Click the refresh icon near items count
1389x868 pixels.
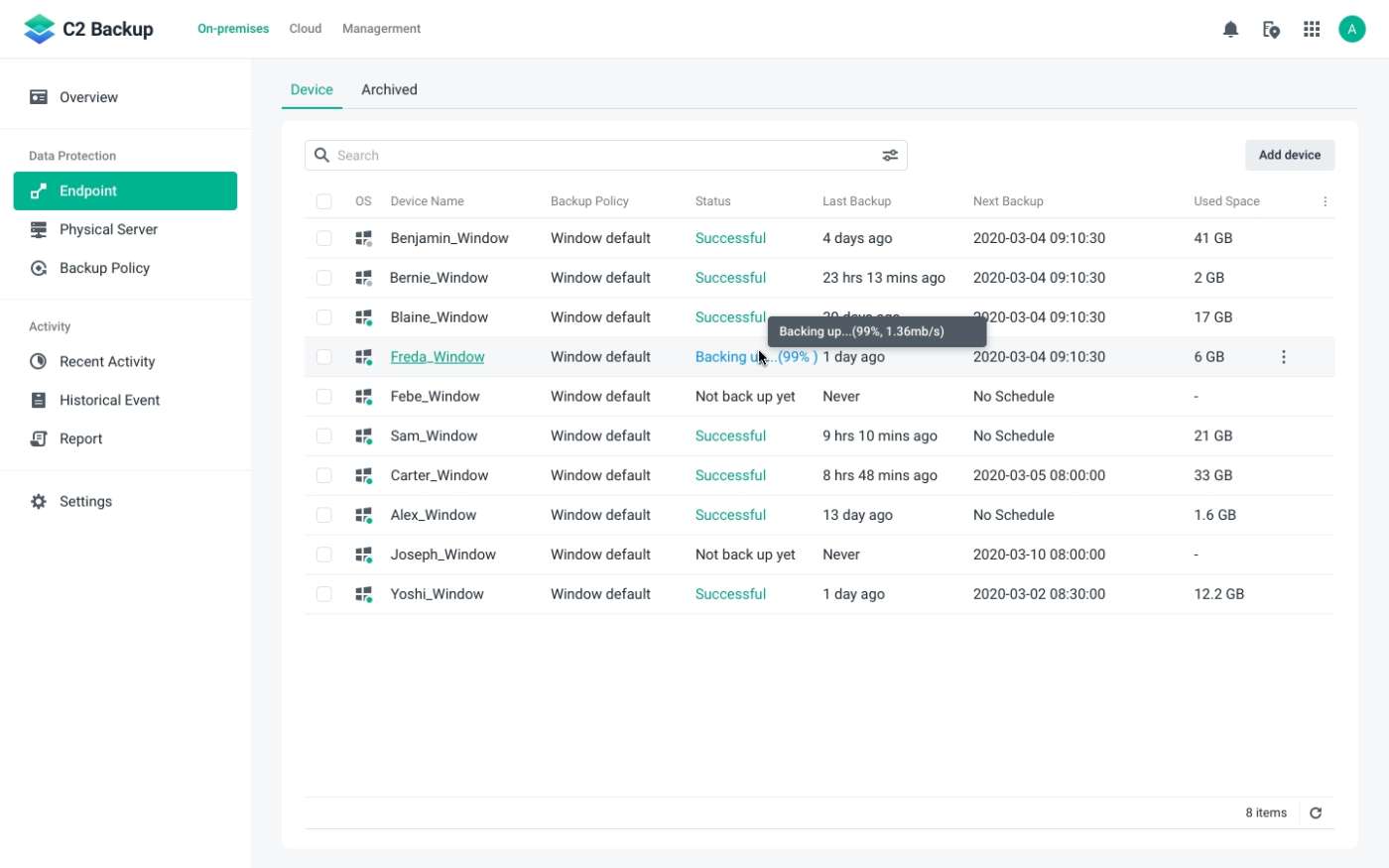pos(1316,813)
